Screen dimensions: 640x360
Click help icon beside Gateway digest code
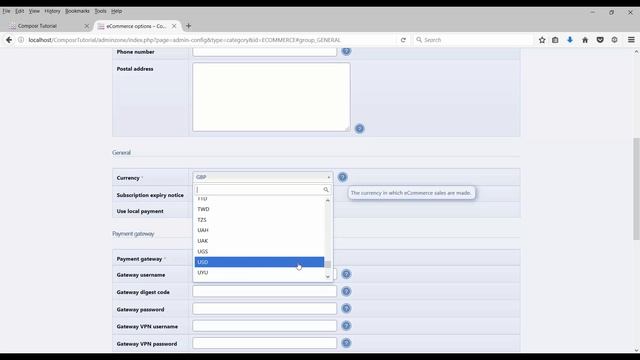click(x=347, y=291)
